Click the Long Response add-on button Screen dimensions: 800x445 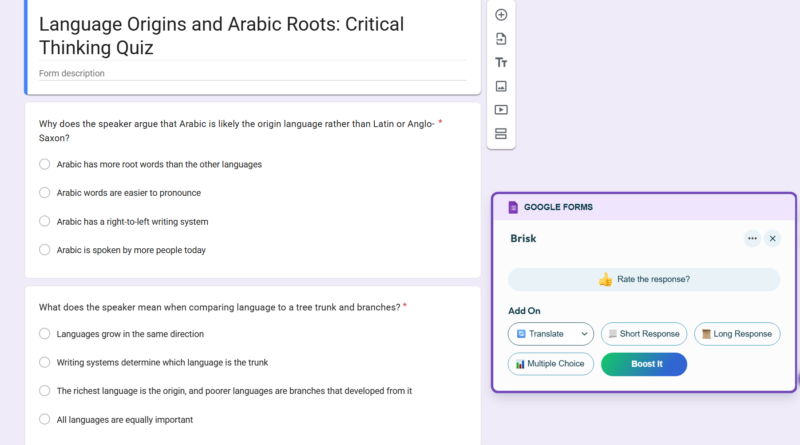coord(737,334)
